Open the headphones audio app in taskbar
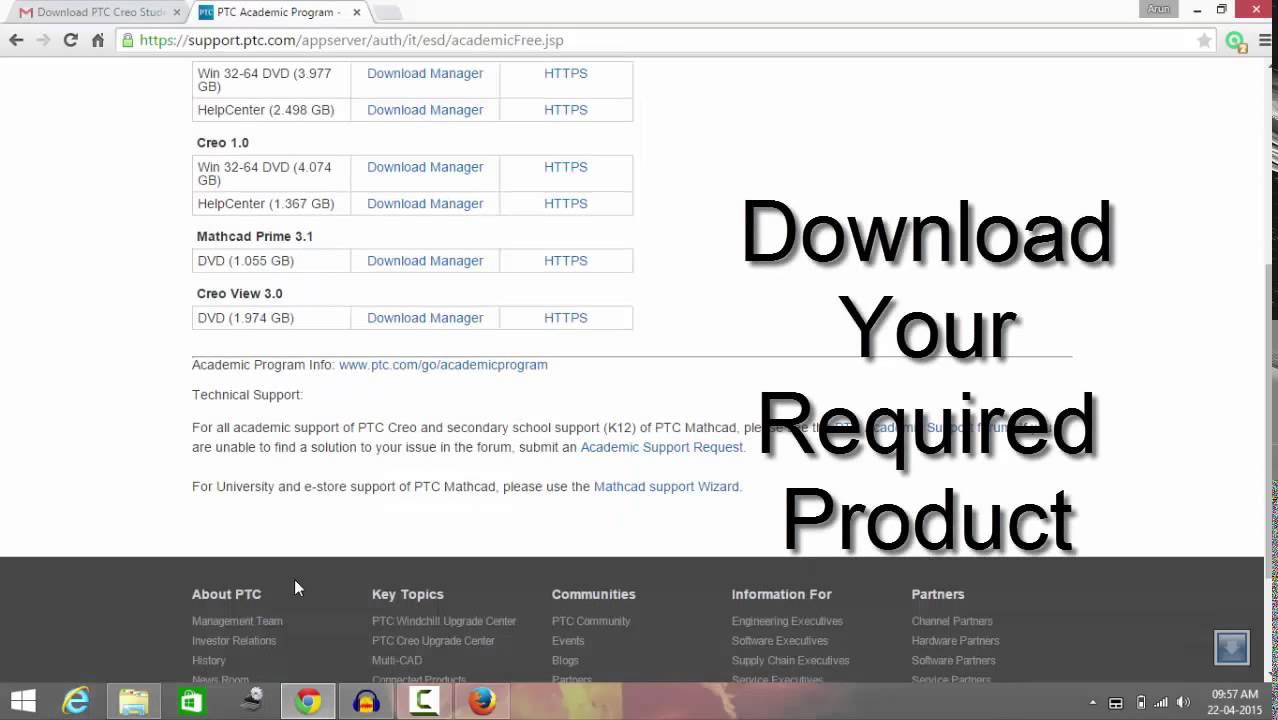The height and width of the screenshot is (720, 1278). coord(366,701)
